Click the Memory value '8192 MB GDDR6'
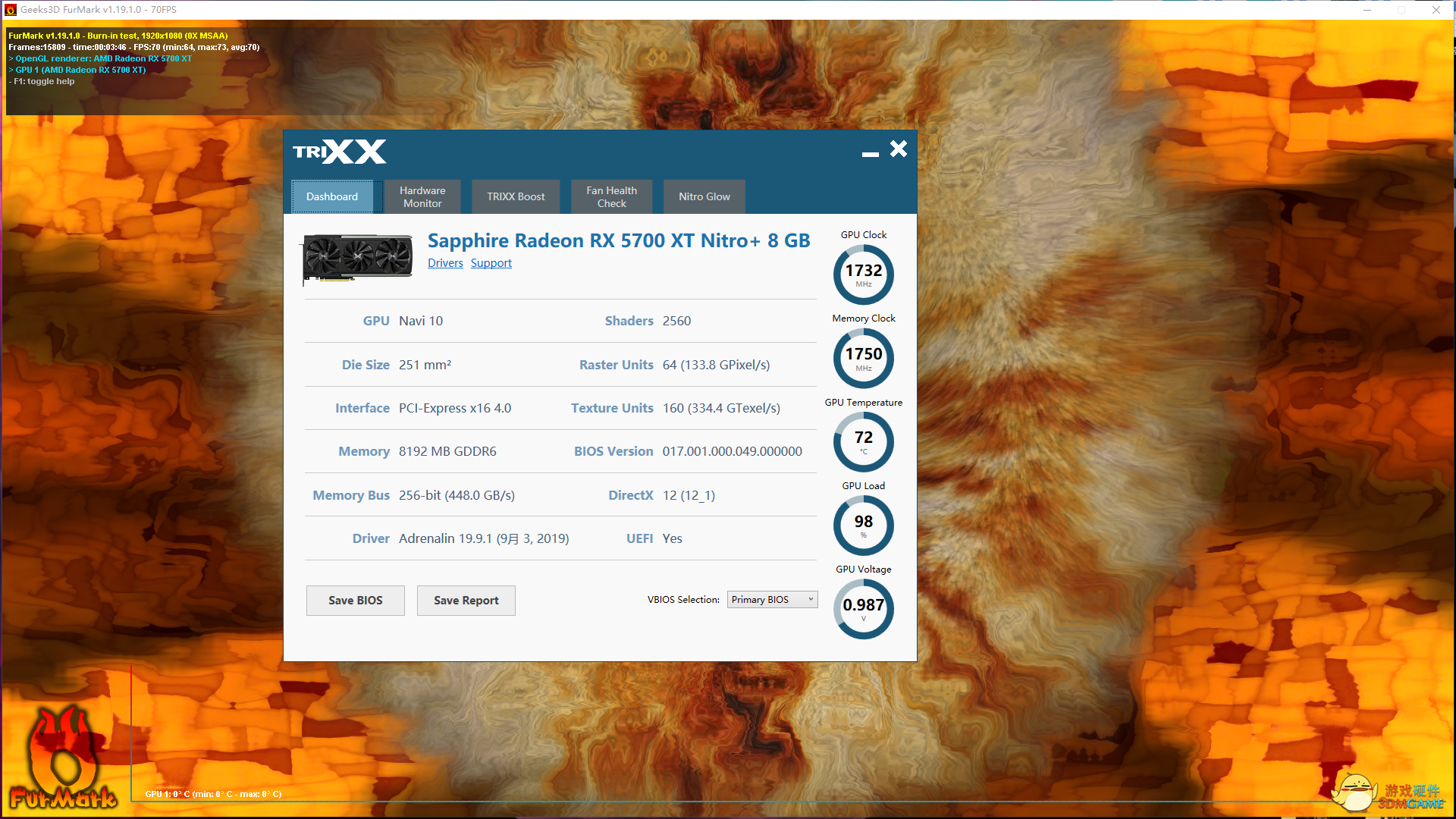The width and height of the screenshot is (1456, 819). 447,451
